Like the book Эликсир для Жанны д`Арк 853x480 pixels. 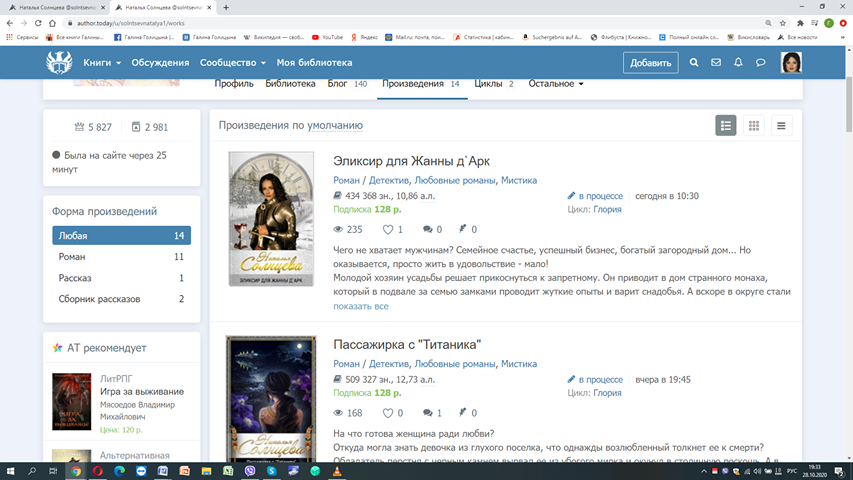[x=388, y=229]
